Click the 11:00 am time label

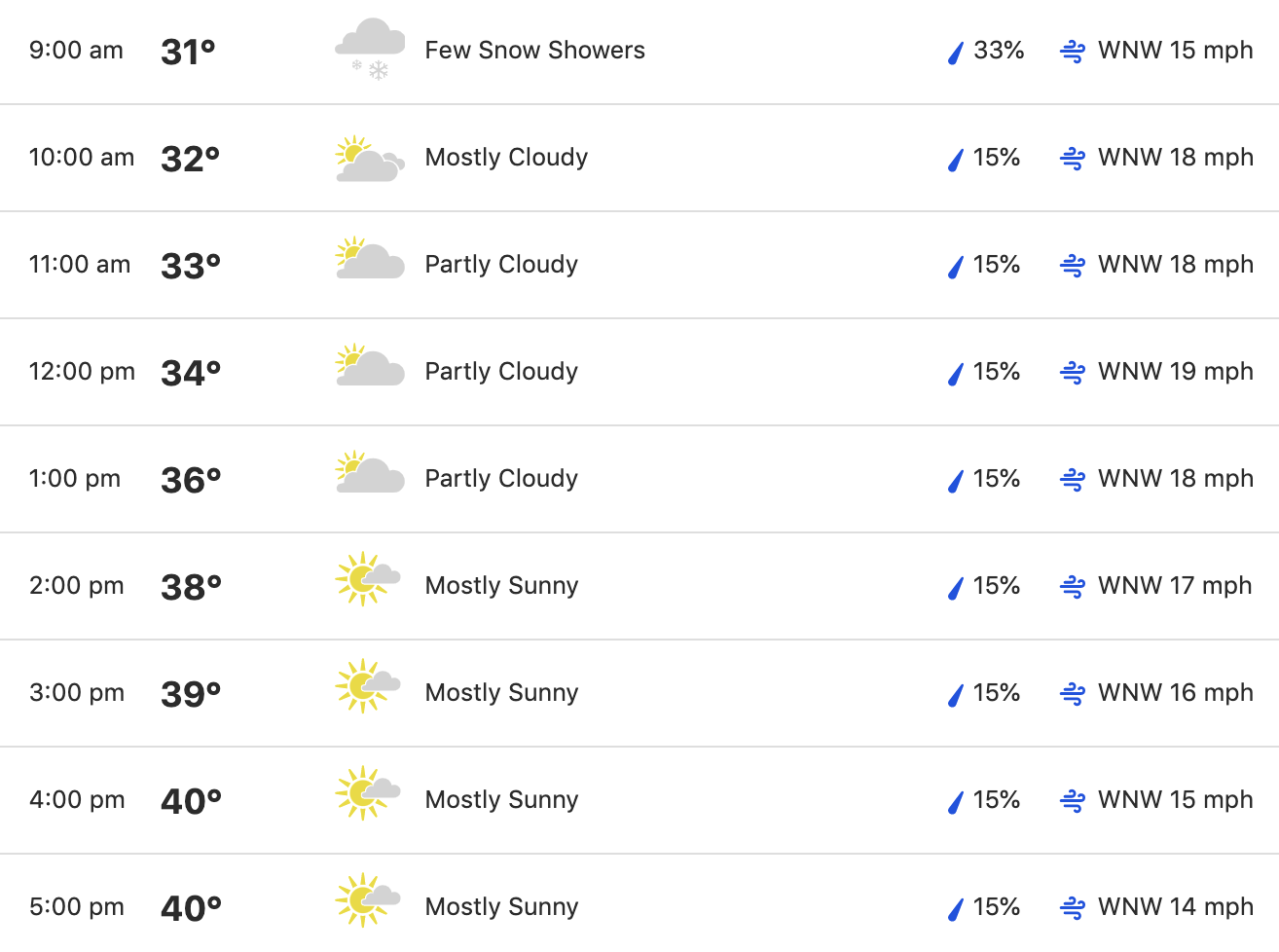coord(80,265)
